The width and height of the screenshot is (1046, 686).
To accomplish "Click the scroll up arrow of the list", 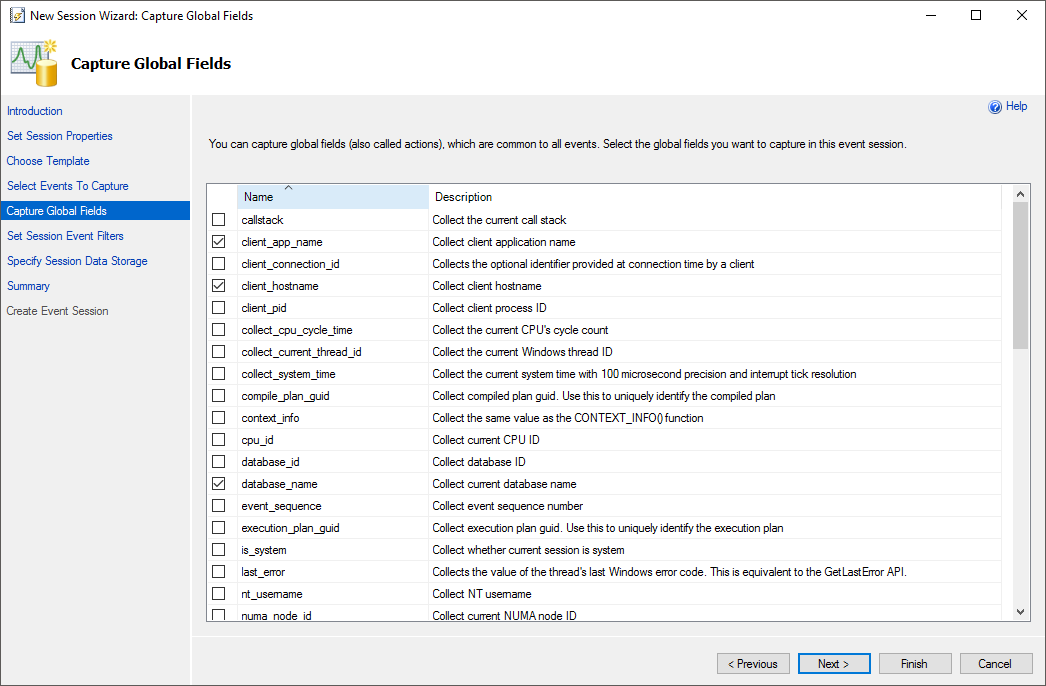I will [1020, 194].
